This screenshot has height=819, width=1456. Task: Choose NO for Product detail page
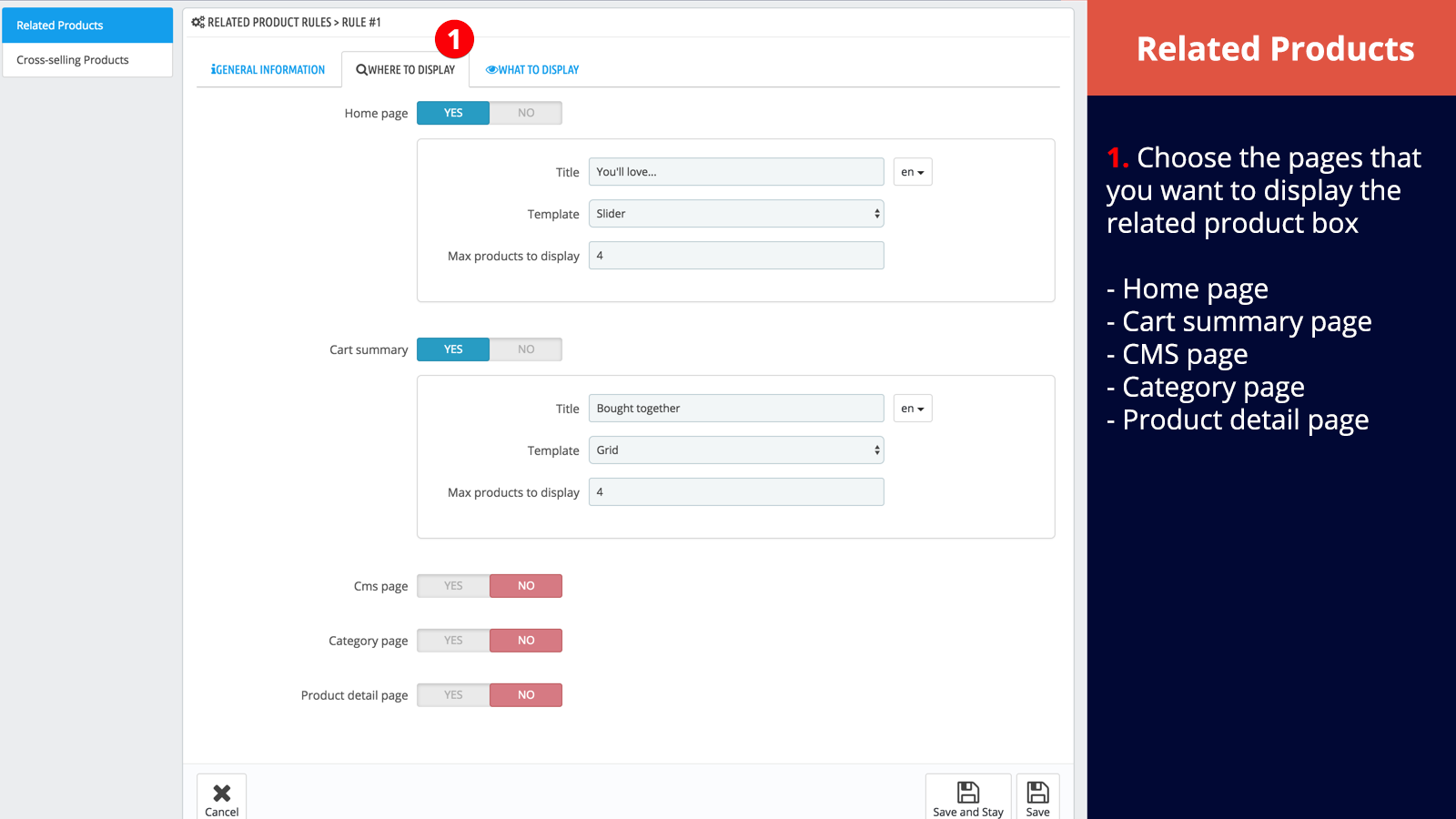click(x=526, y=695)
